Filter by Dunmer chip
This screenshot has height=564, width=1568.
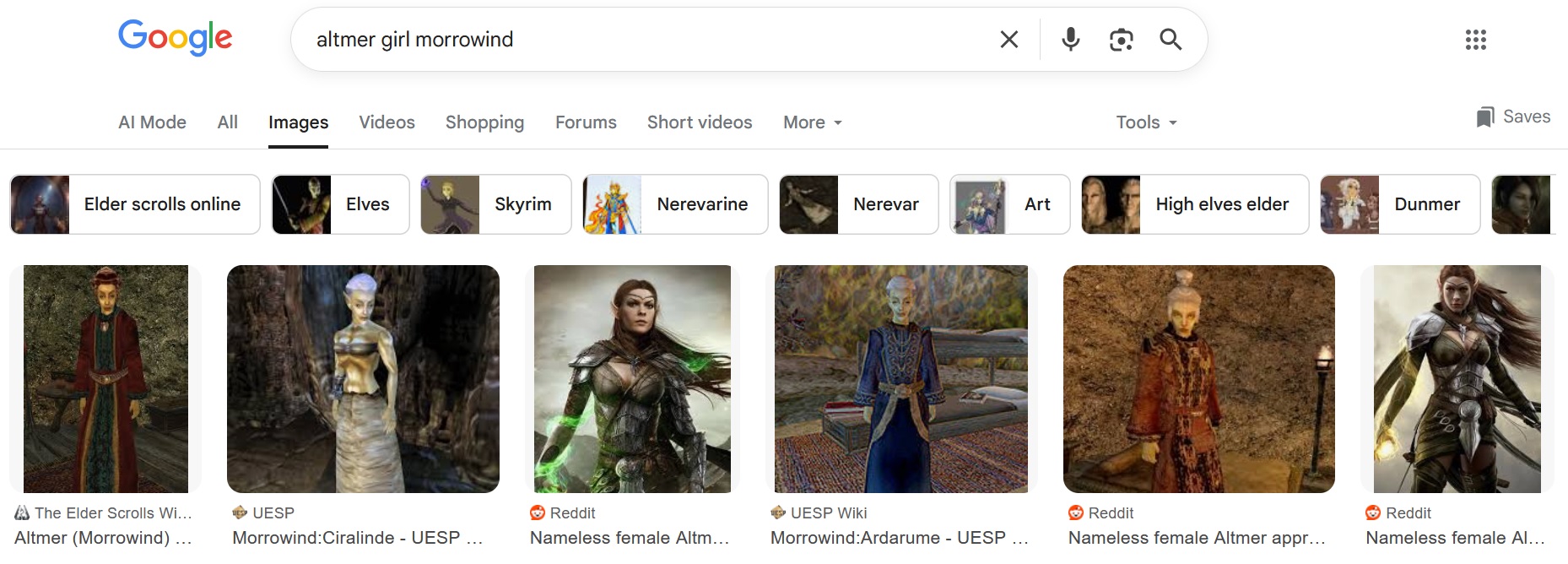click(1400, 204)
